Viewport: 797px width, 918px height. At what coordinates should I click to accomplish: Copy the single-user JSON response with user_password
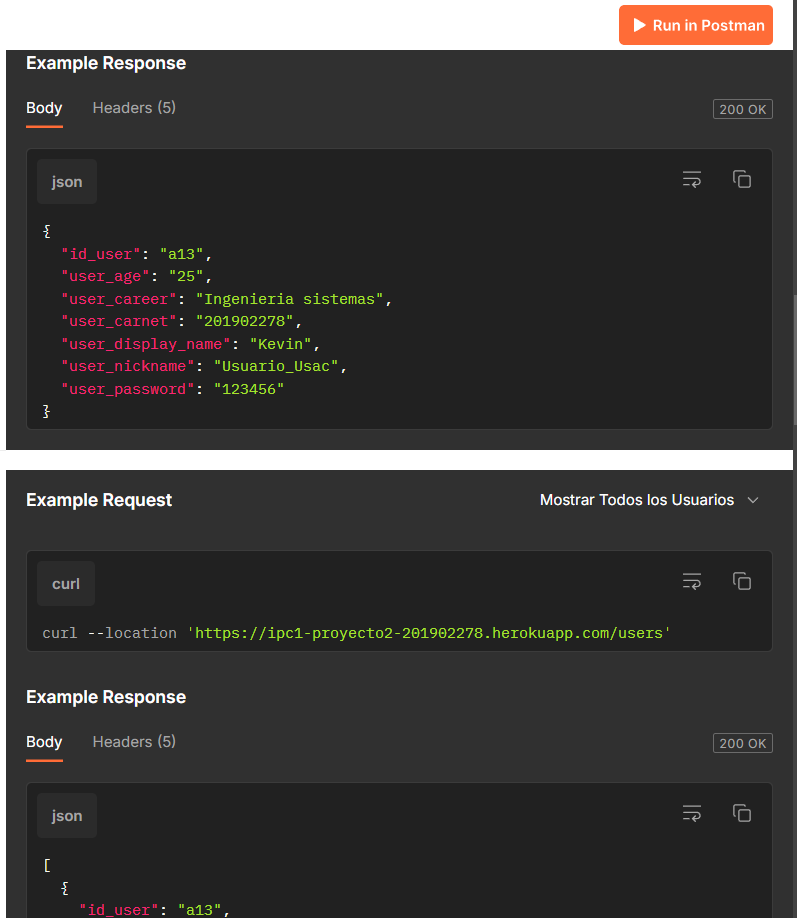pos(741,179)
